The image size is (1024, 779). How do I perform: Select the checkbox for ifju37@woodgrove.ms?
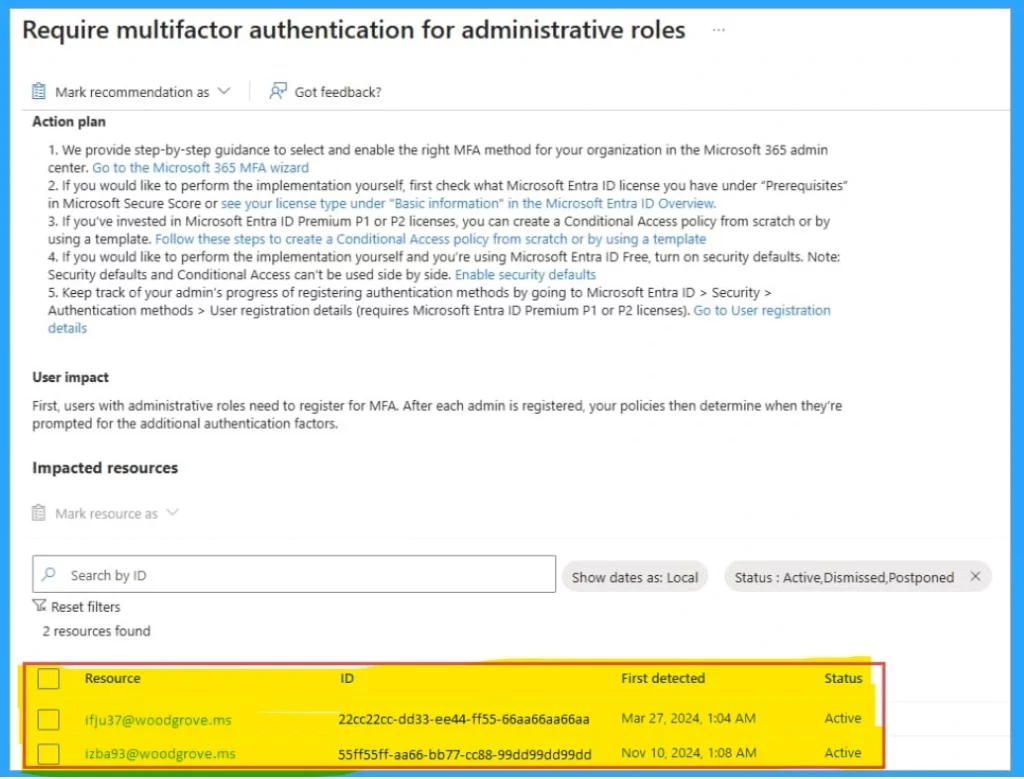click(x=48, y=720)
